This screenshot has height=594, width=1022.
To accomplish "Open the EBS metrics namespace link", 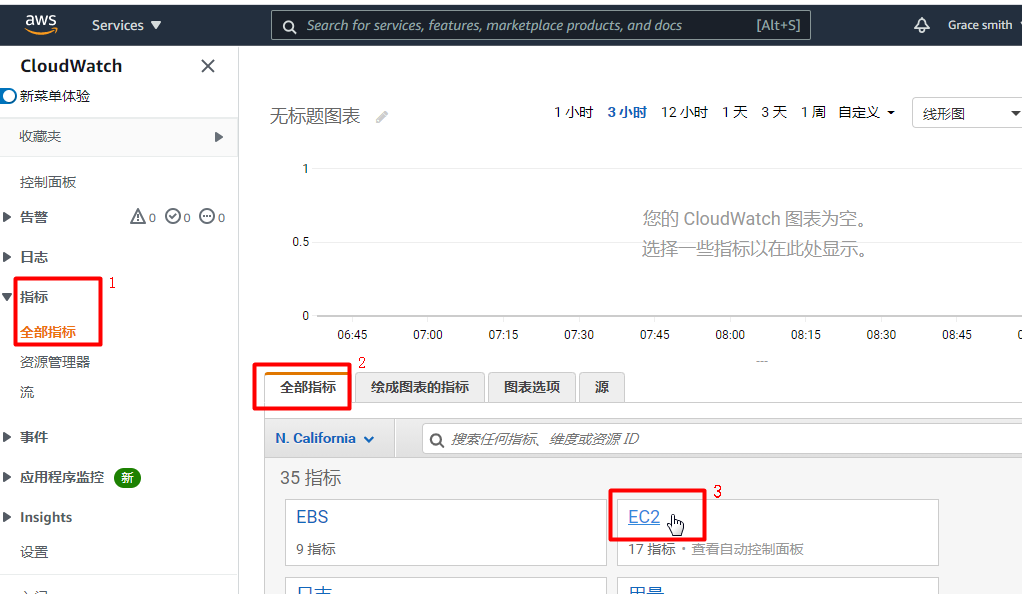I will pos(312,517).
